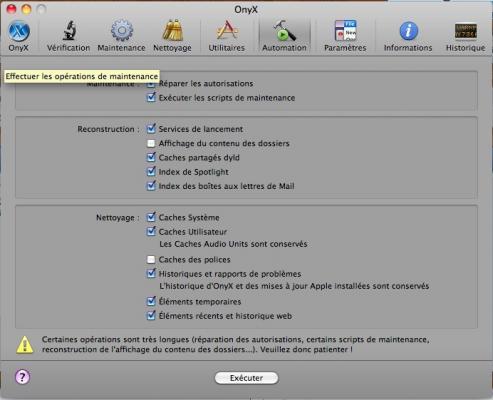Toggle Caches Système checkbox
493x400 pixels.
pos(151,217)
